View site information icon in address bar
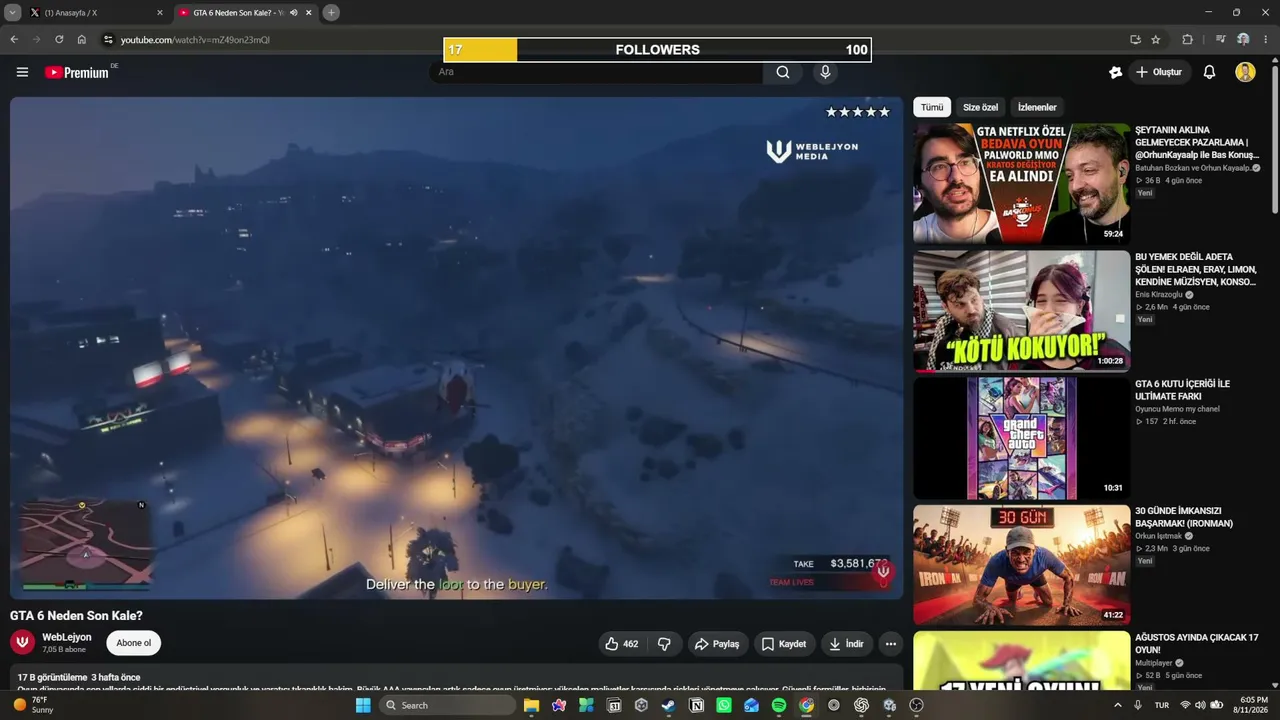 (x=108, y=40)
